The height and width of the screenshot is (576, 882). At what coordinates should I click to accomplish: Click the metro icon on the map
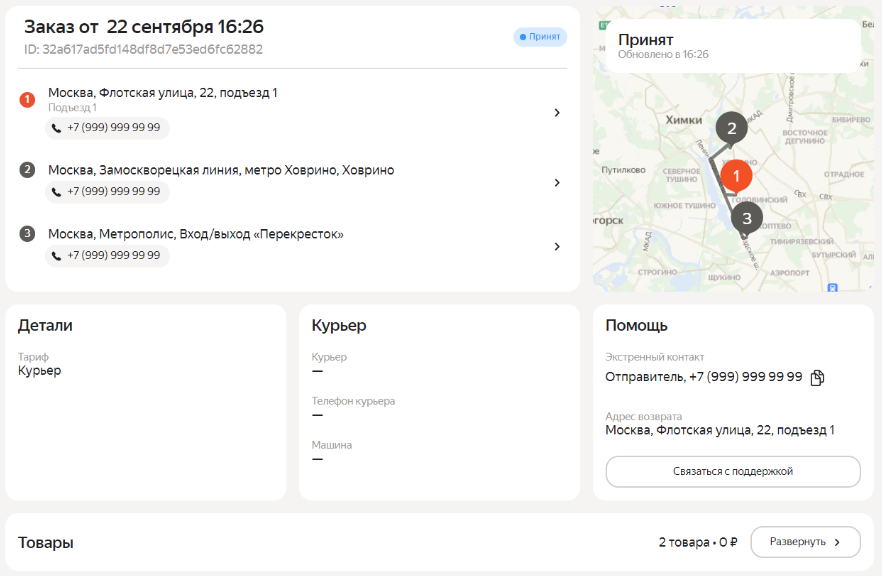click(832, 286)
